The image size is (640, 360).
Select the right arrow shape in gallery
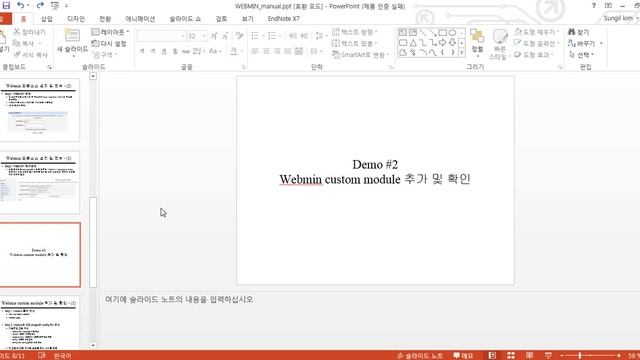click(442, 42)
